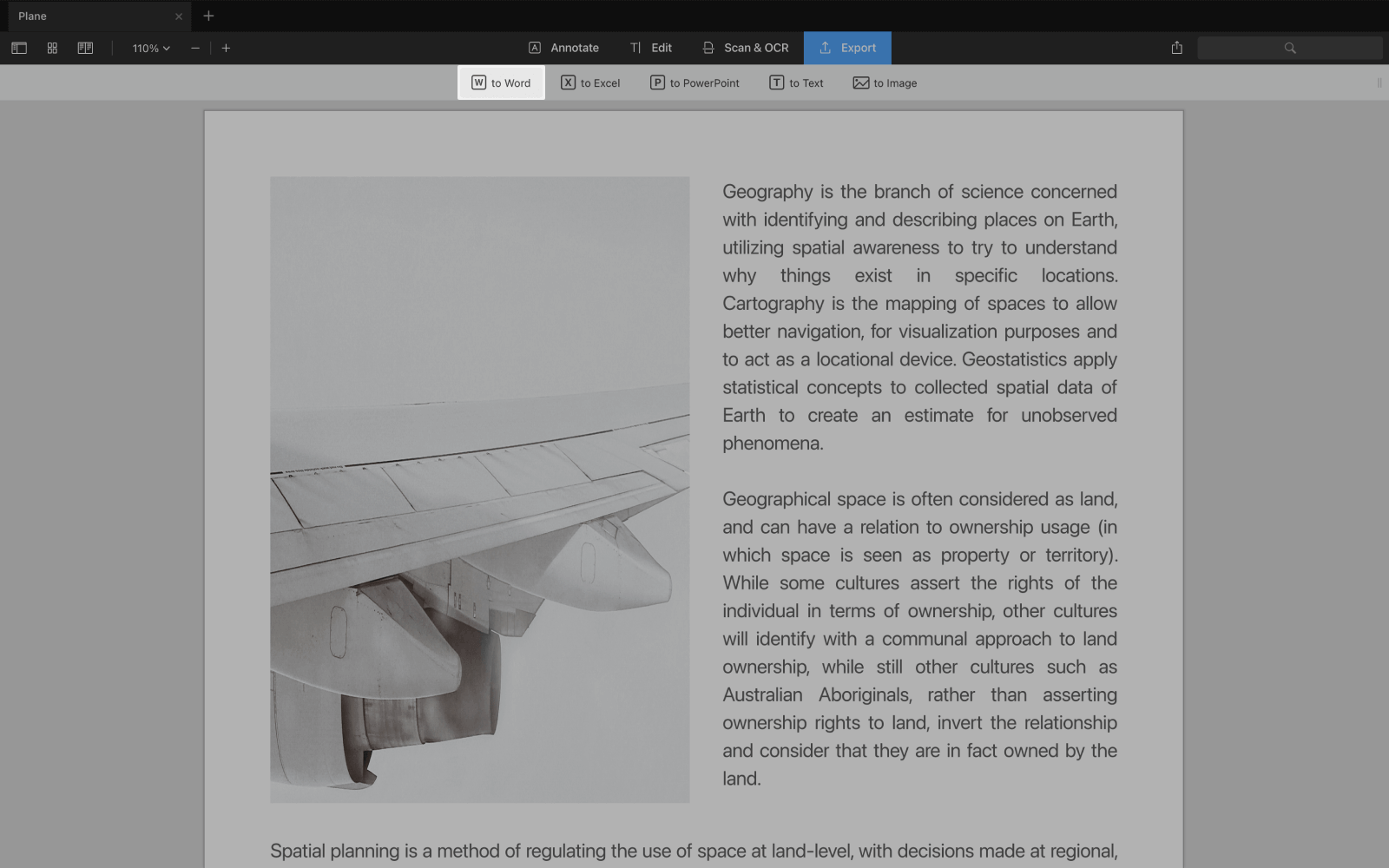
Task: Switch to thumbnail grid view
Action: click(x=52, y=49)
